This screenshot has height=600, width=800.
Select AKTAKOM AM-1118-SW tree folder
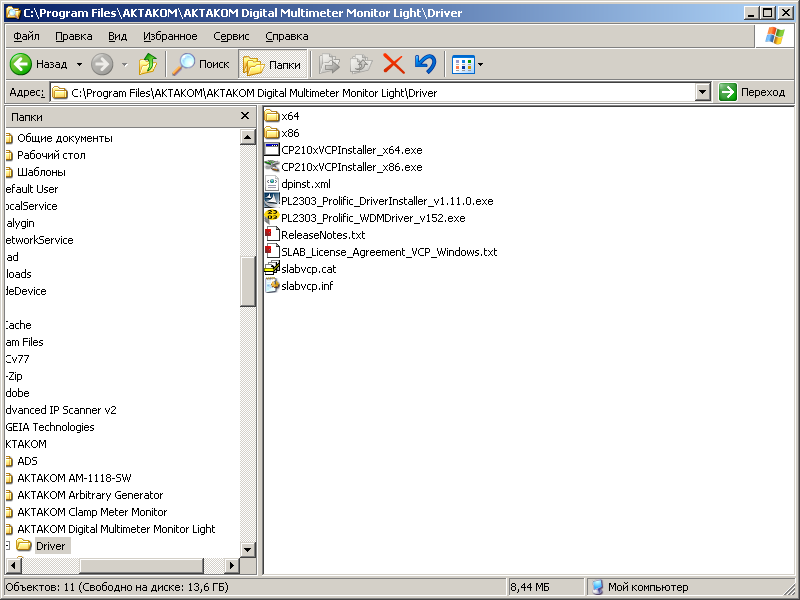(x=74, y=478)
